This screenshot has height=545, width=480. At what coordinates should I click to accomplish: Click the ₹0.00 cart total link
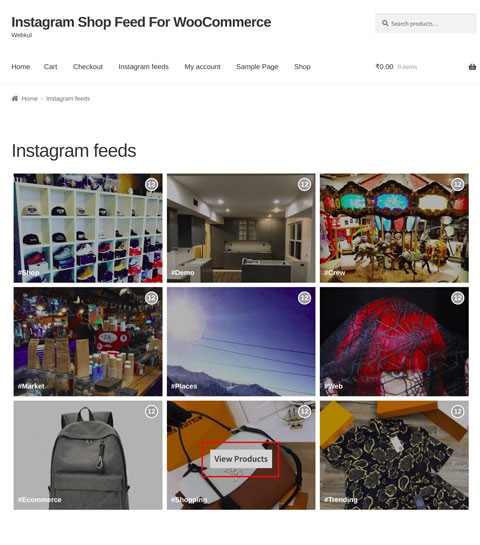click(x=384, y=67)
